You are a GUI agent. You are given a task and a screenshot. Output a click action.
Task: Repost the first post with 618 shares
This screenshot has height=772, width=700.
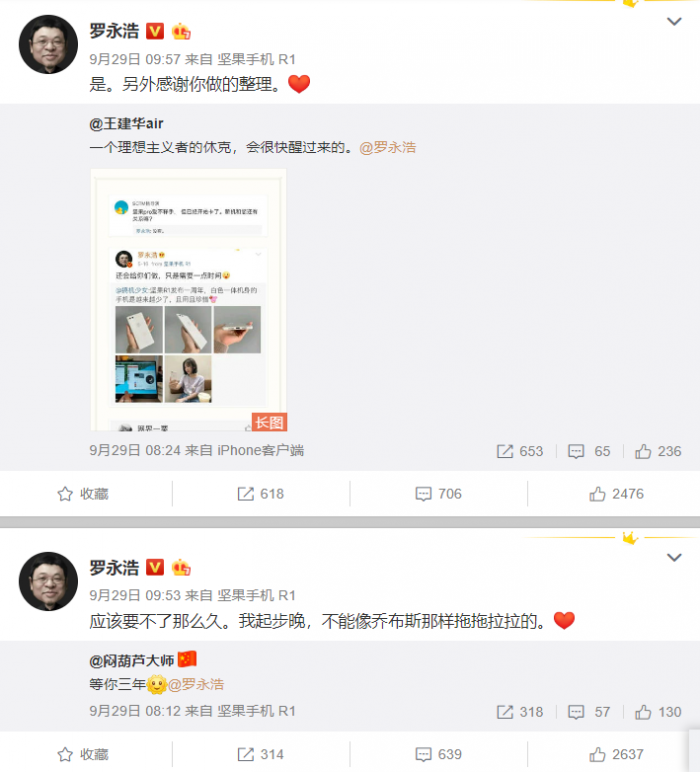pos(260,494)
